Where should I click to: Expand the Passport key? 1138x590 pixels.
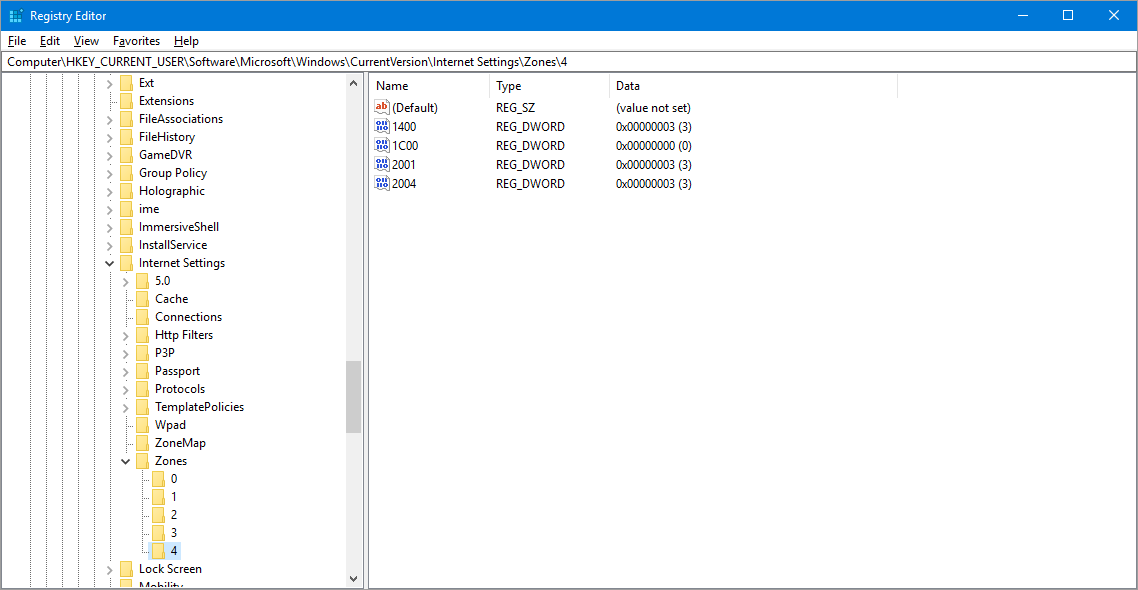coord(126,372)
